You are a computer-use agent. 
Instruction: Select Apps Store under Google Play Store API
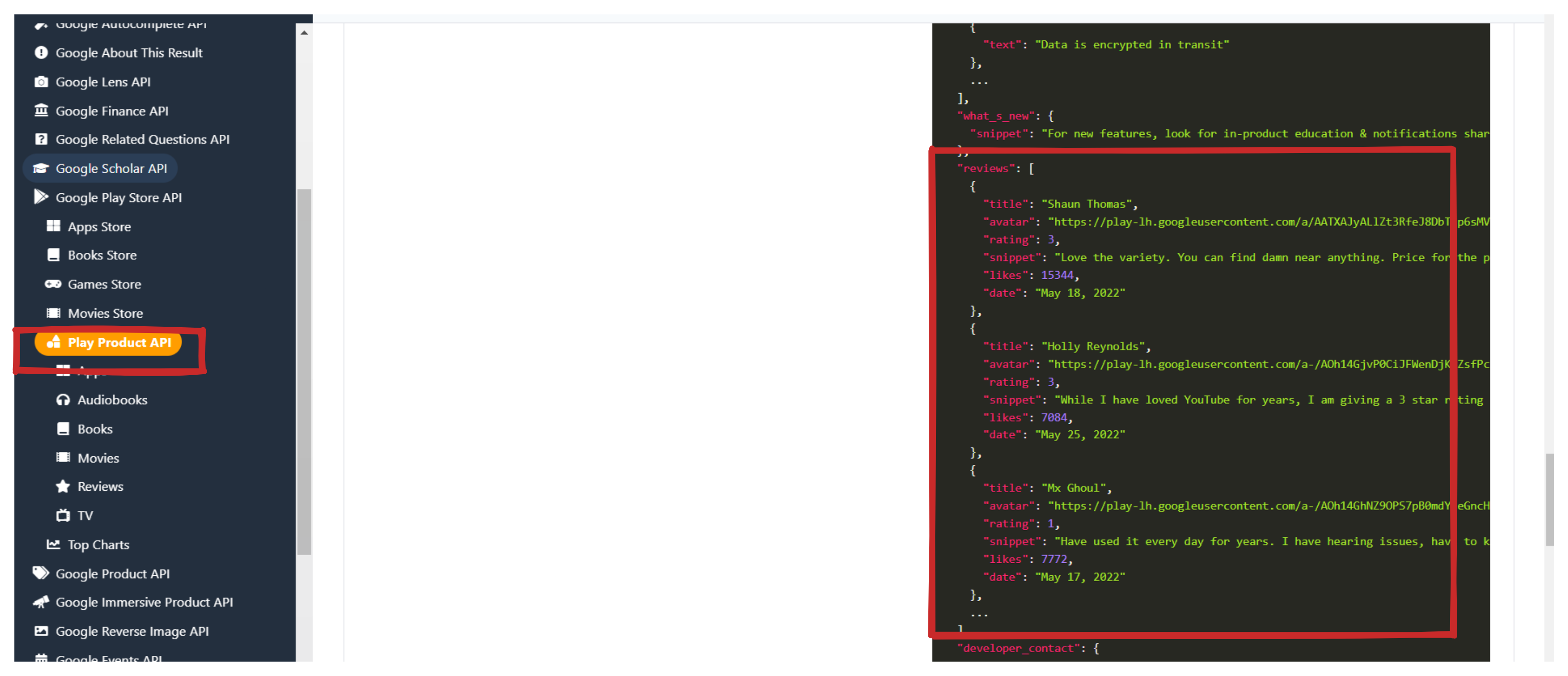point(99,226)
